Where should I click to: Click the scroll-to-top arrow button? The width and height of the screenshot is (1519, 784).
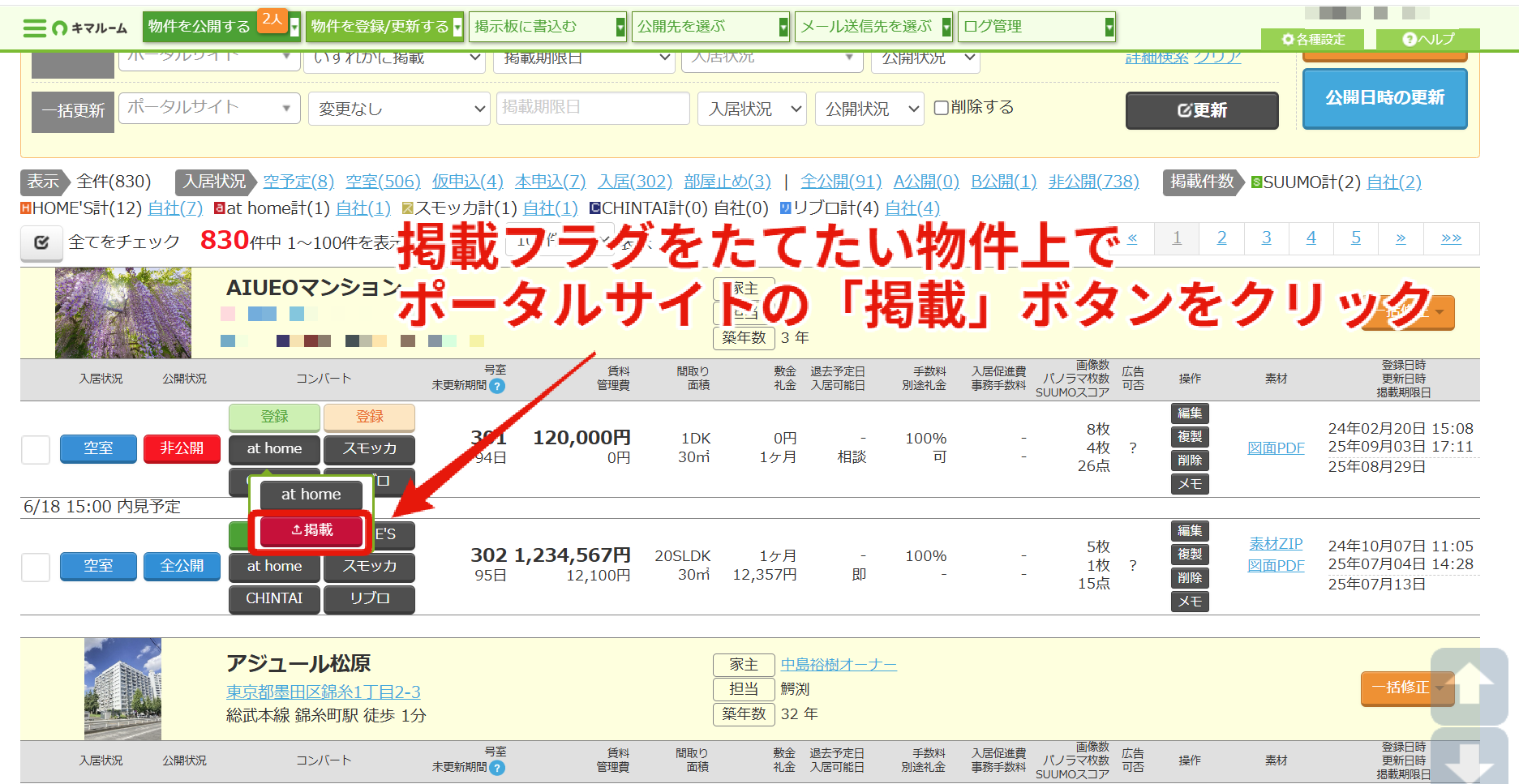pos(1469,687)
